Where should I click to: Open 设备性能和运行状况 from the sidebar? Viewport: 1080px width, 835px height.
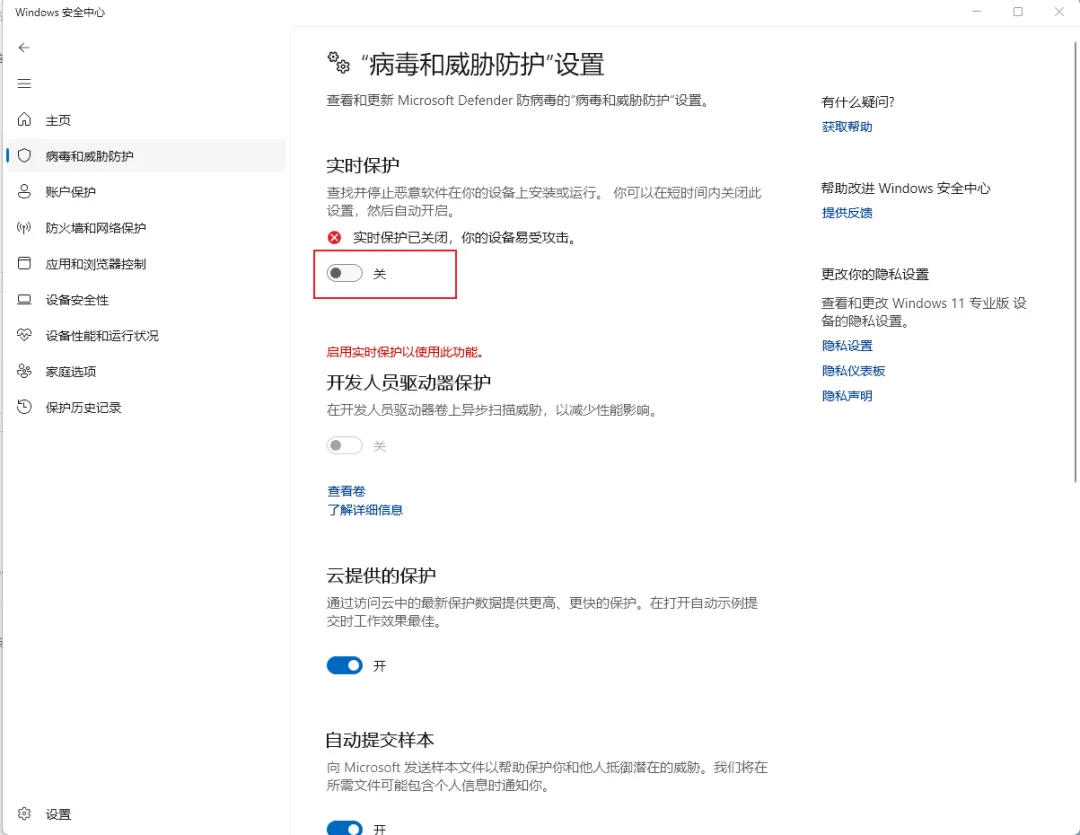click(146, 335)
